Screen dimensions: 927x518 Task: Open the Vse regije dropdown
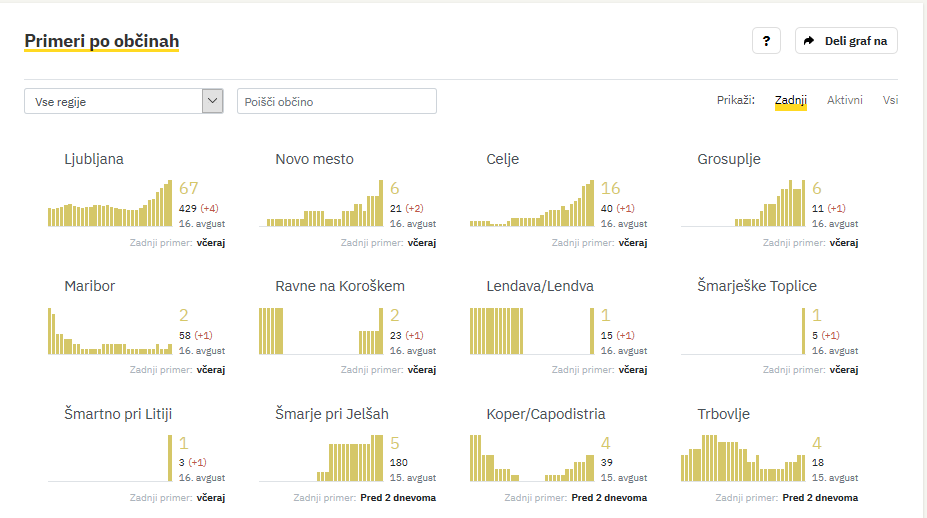[x=124, y=101]
